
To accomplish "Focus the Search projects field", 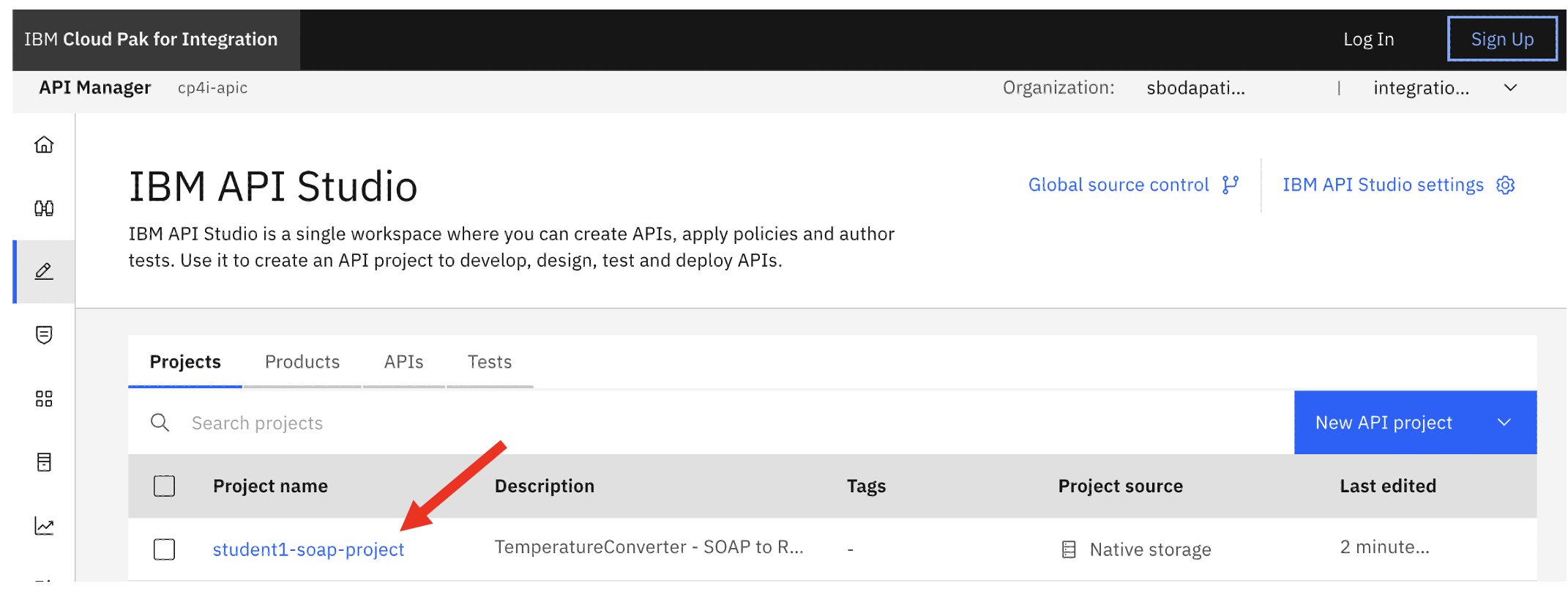I will pos(710,423).
